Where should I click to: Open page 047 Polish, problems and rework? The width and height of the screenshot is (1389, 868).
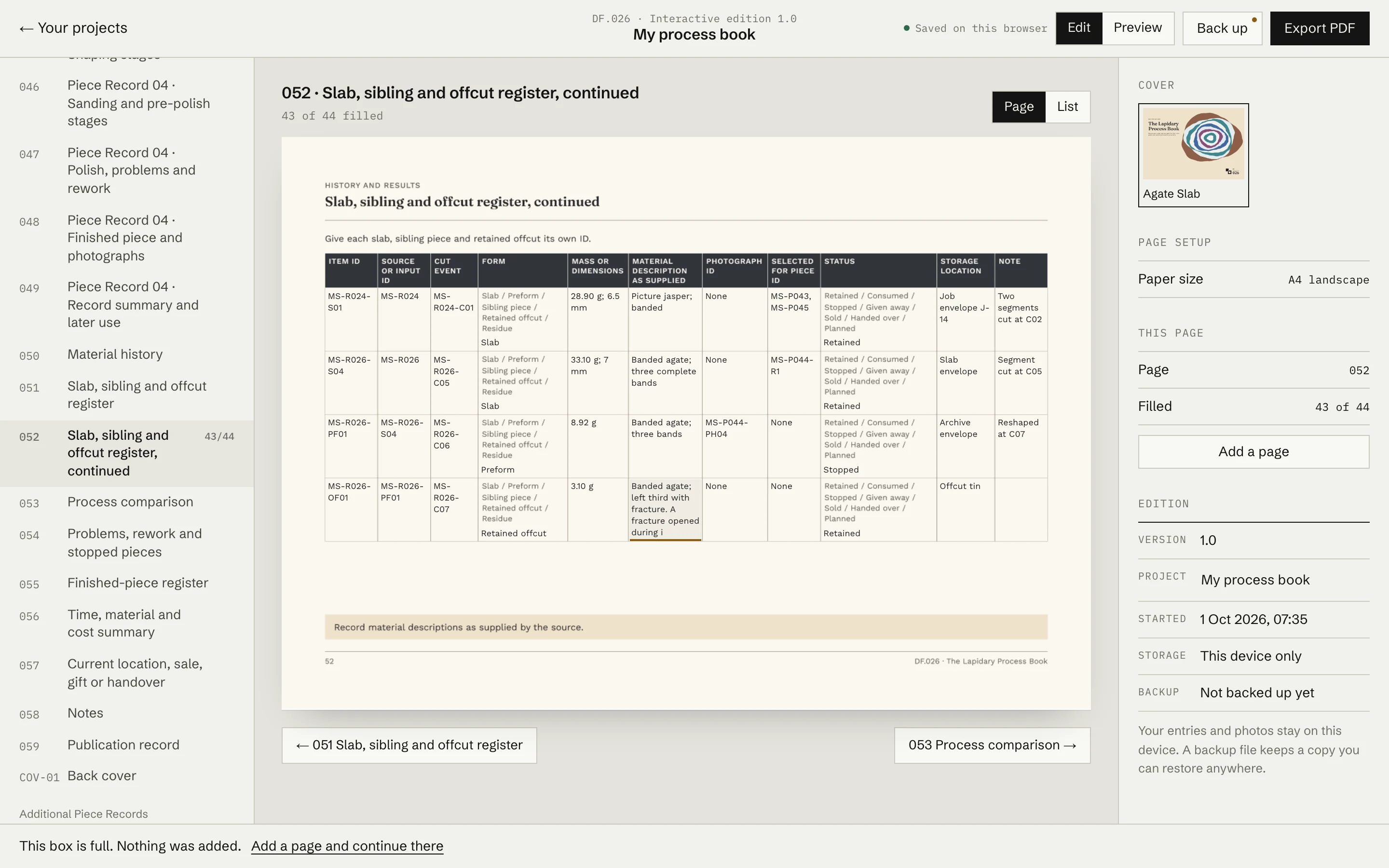tap(127, 171)
